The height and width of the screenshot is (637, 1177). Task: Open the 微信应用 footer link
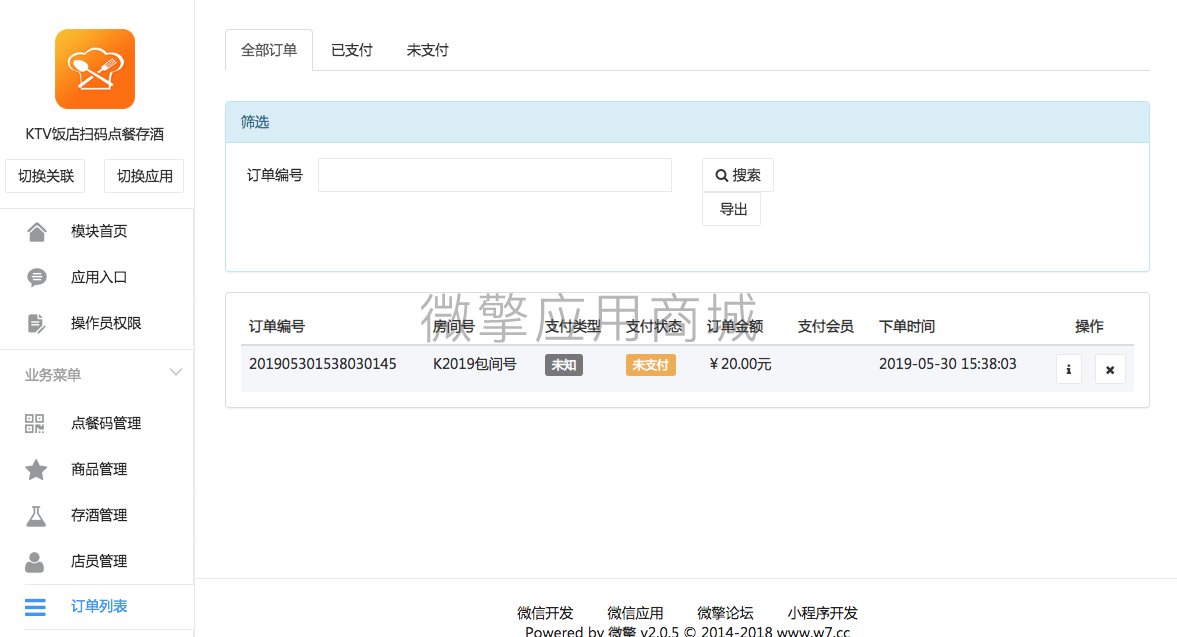pyautogui.click(x=635, y=613)
